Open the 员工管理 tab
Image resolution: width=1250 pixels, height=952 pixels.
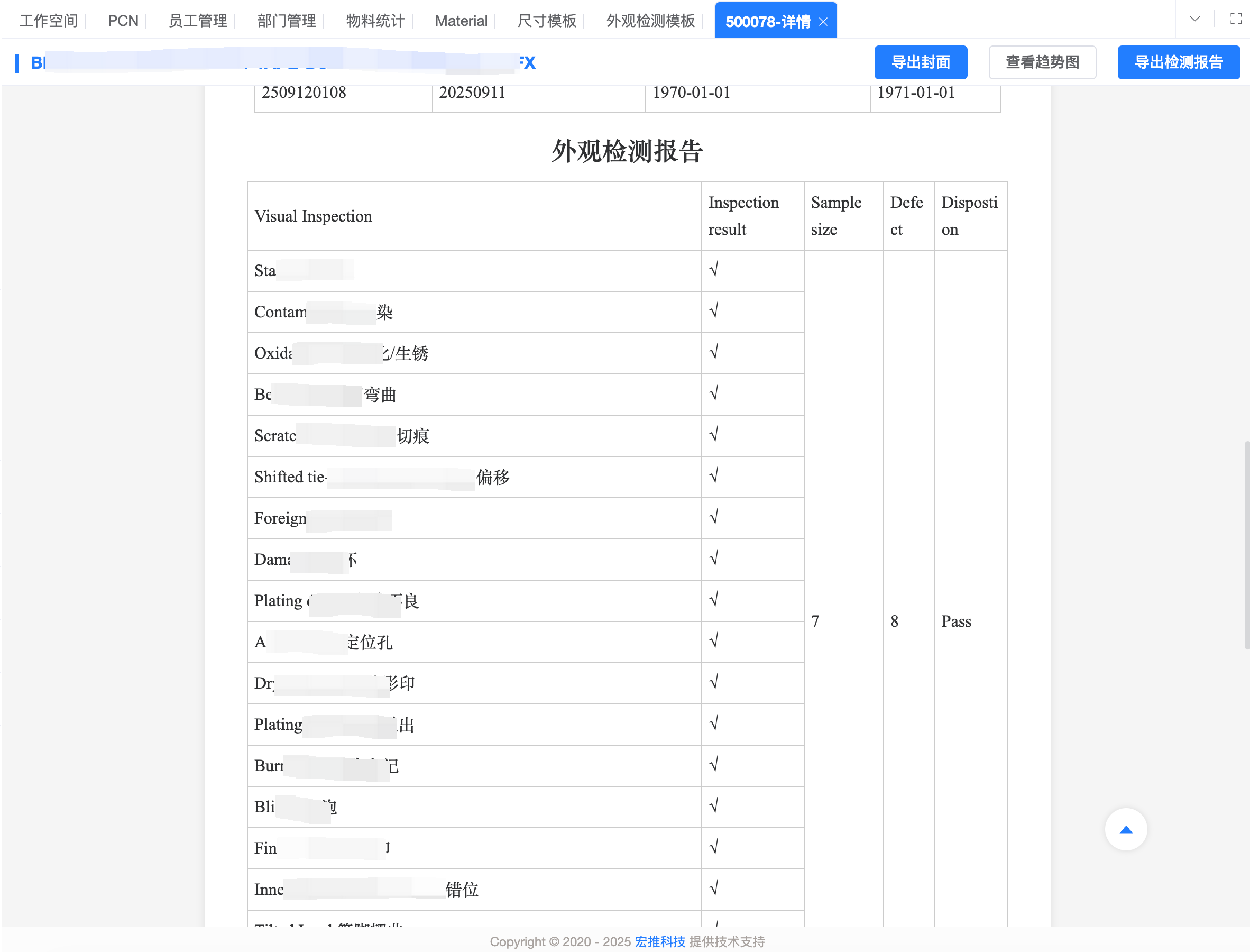197,21
